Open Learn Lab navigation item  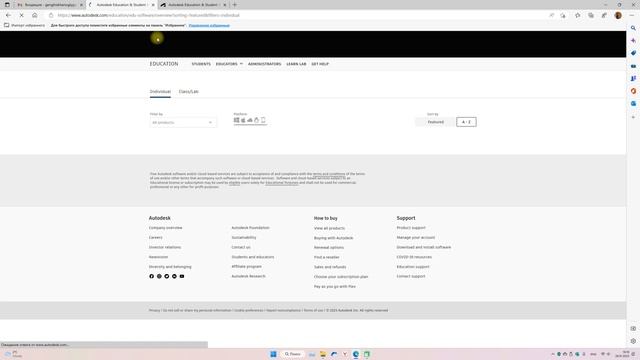point(296,64)
